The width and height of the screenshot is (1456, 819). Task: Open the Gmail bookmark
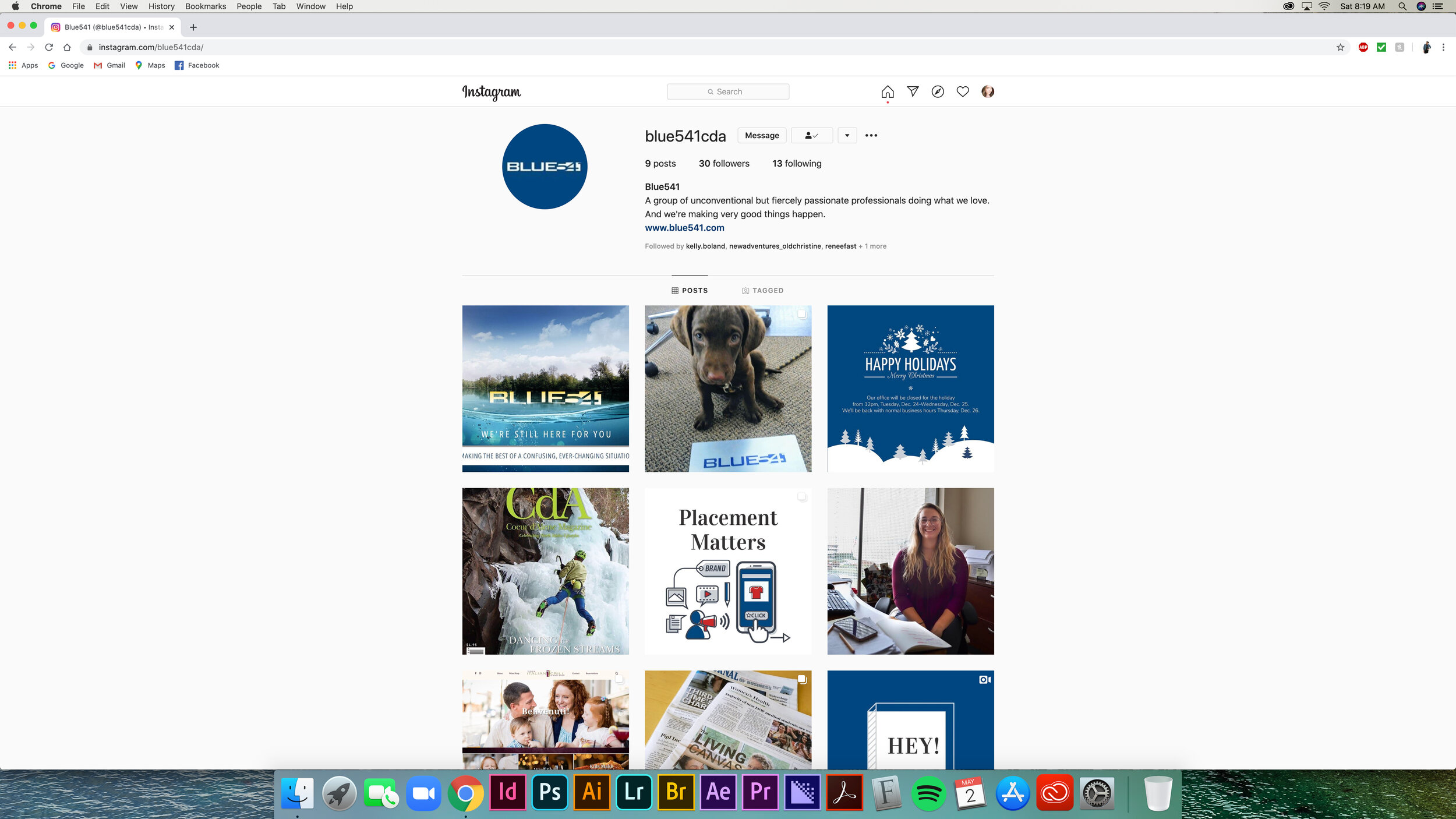109,65
